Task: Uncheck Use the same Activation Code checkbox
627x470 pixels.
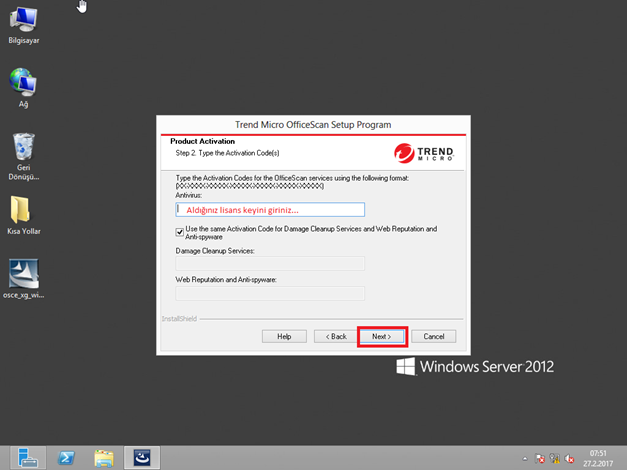Action: click(x=180, y=232)
